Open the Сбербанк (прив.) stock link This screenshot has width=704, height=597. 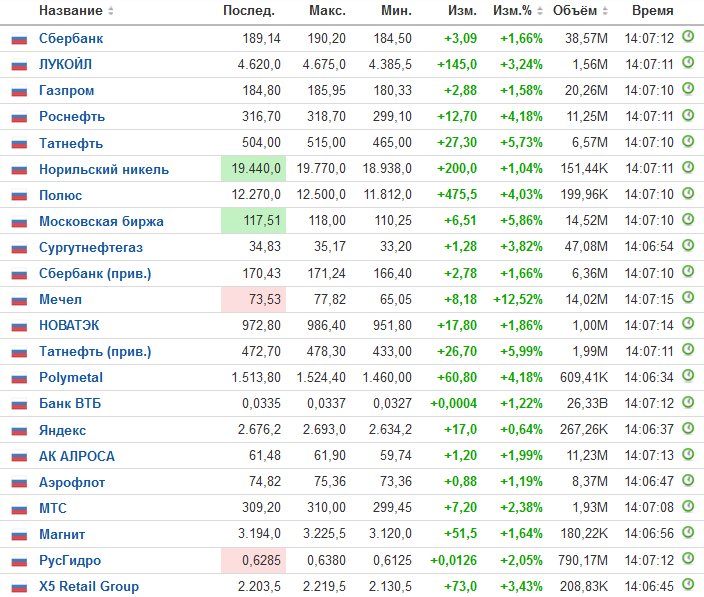click(95, 273)
